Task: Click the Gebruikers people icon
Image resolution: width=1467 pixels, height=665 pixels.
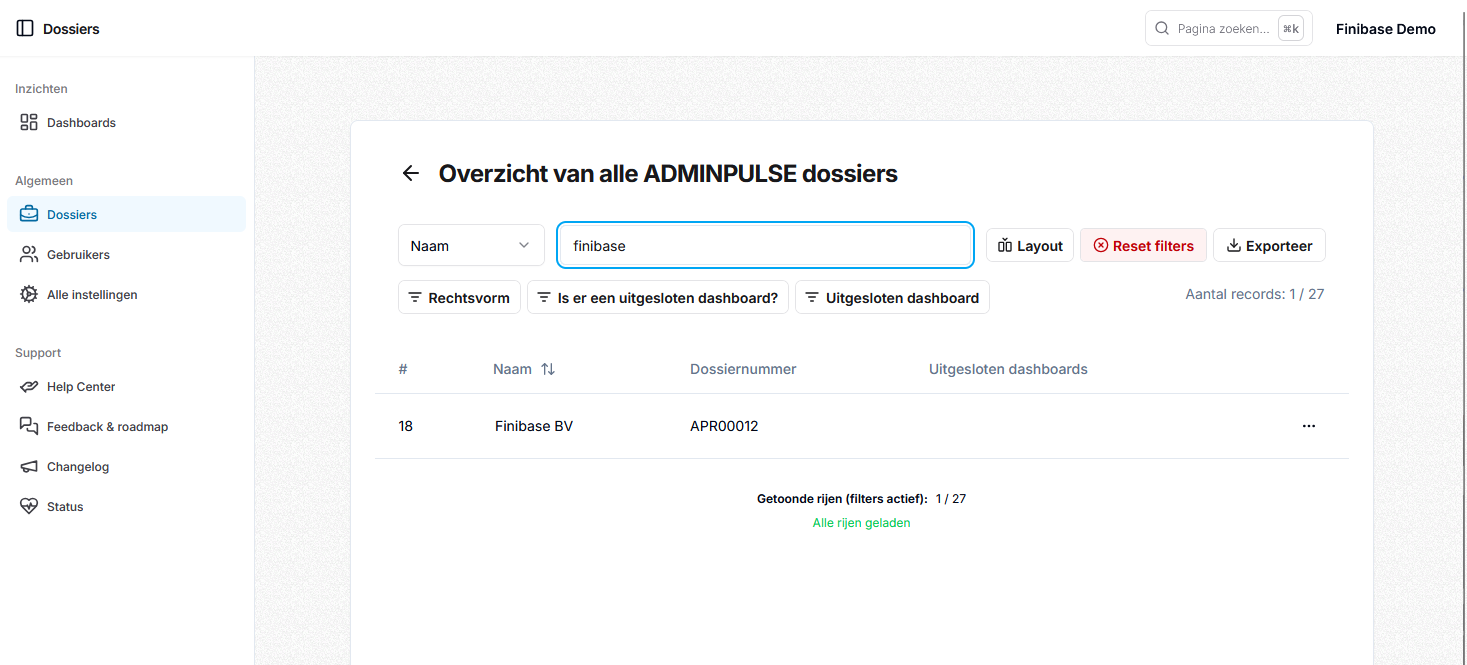Action: (29, 254)
